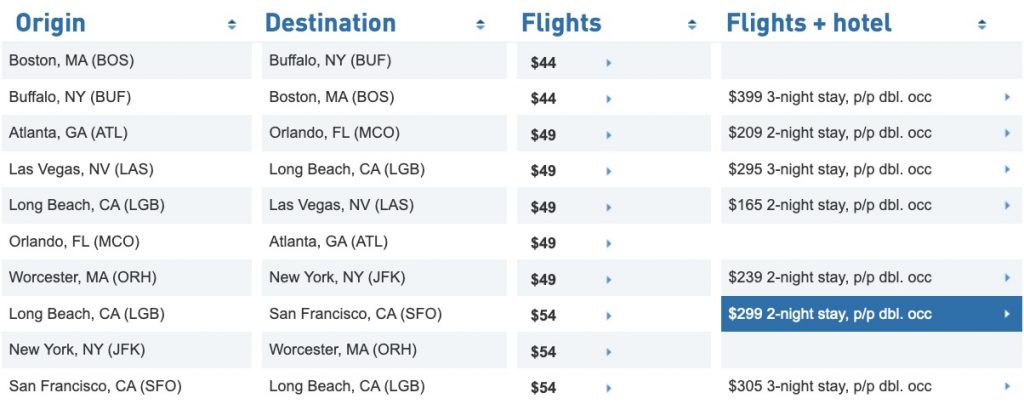Click arrow beside $399 3-night stay package

(x=1007, y=98)
